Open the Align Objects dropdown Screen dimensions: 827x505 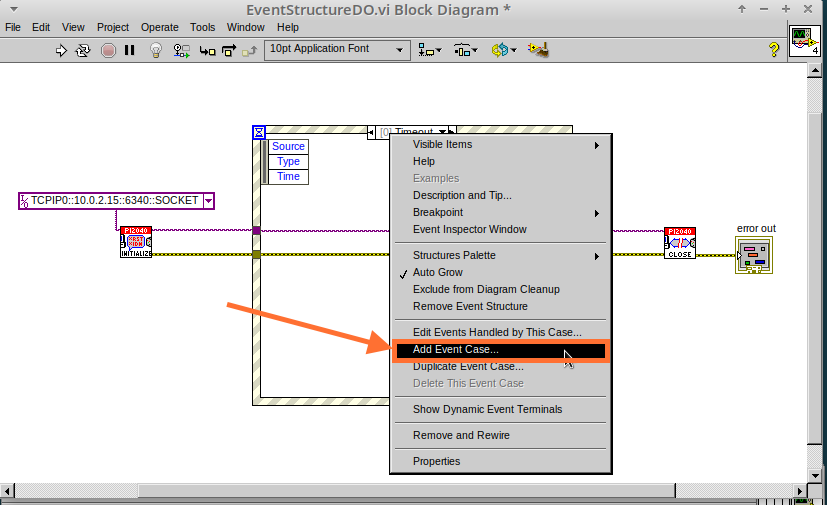pyautogui.click(x=429, y=50)
